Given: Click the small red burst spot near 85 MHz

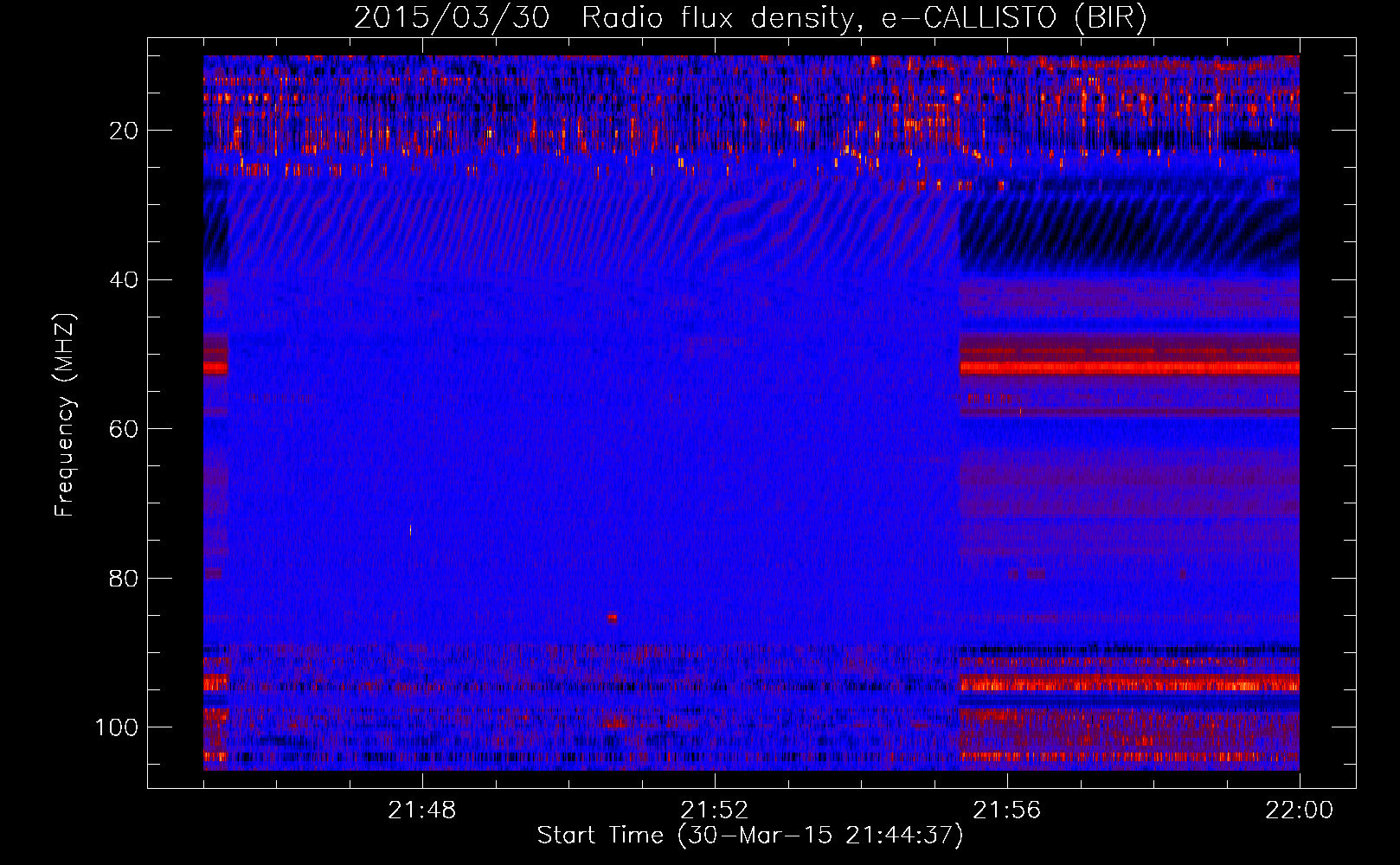Looking at the screenshot, I should pos(613,618).
